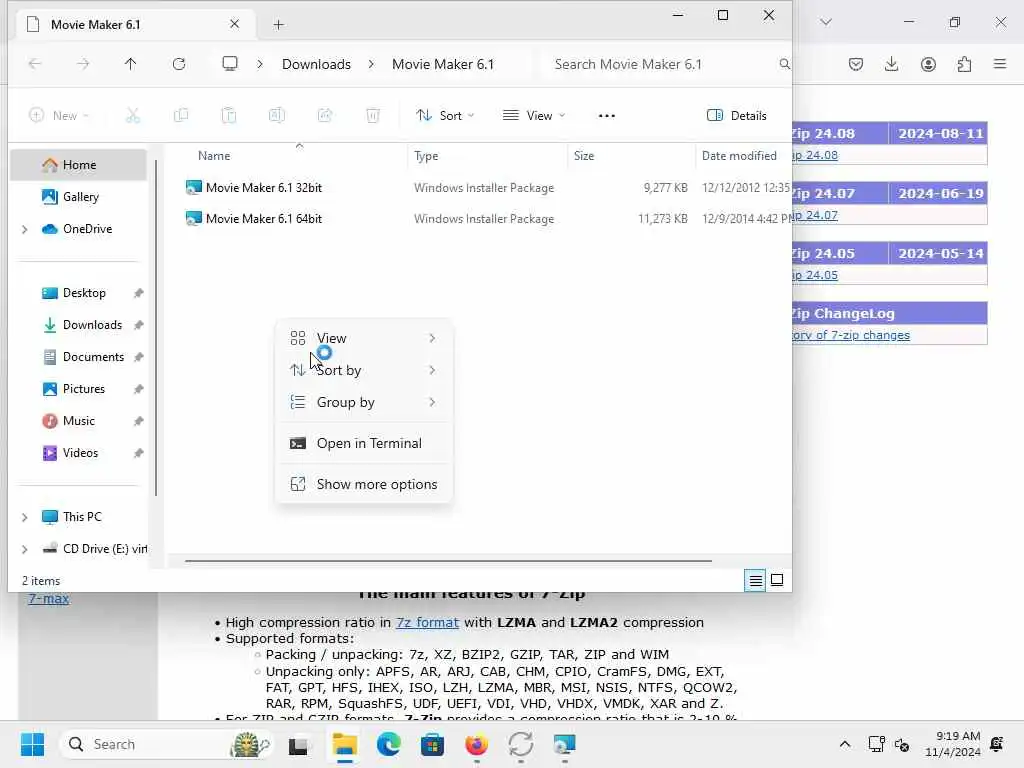
Task: Open Microsoft Edge from the taskbar
Action: click(389, 744)
